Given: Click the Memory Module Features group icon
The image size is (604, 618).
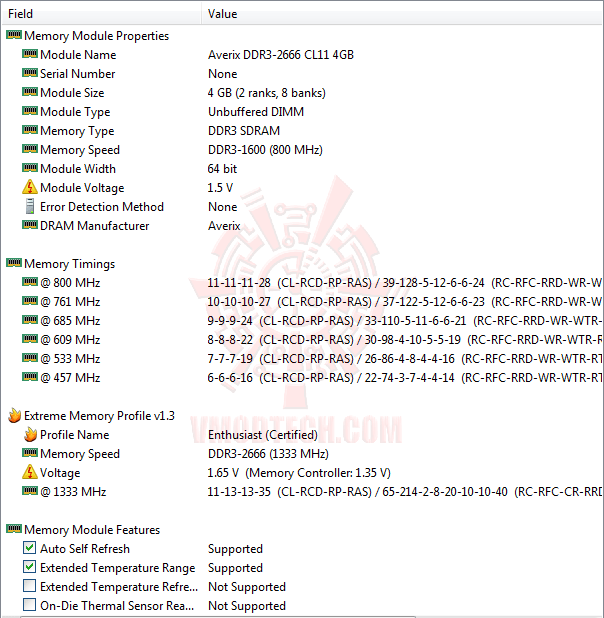Looking at the screenshot, I should pos(14,529).
